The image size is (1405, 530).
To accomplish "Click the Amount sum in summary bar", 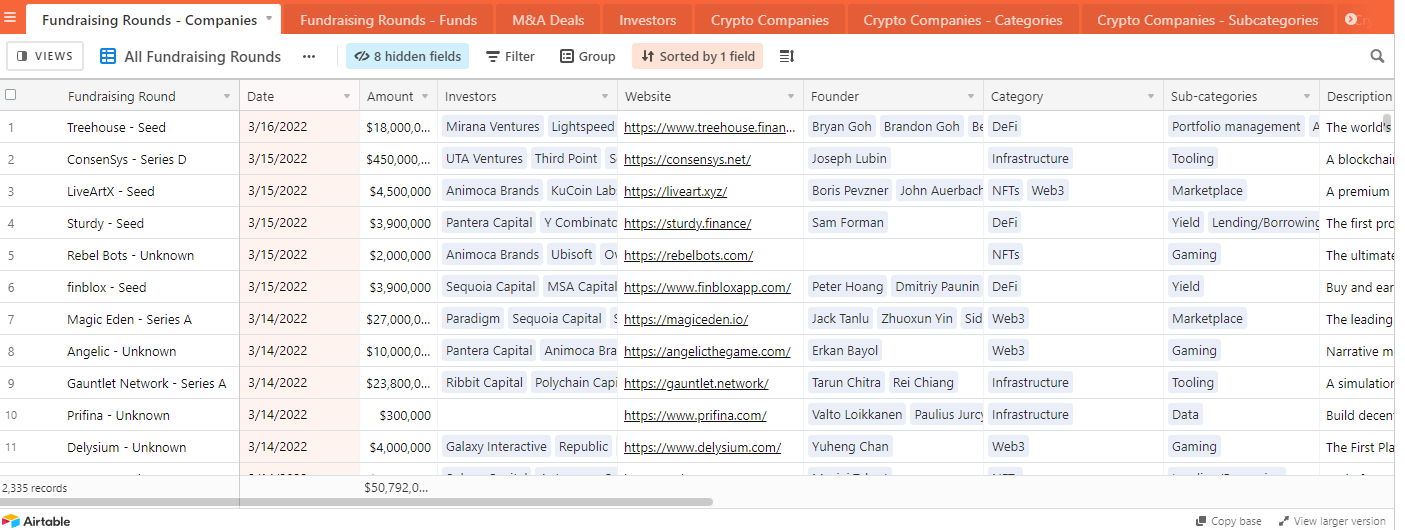I will pos(397,488).
